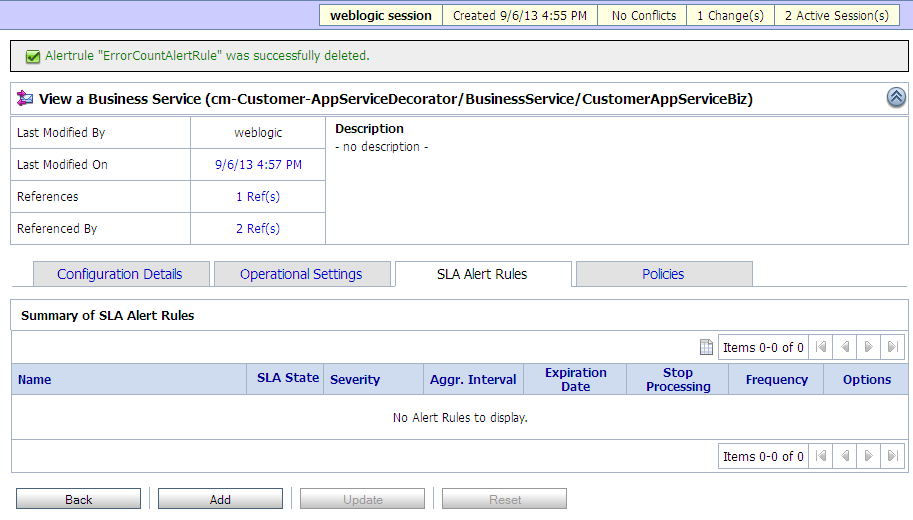Open table customization icon above the alert rules table
Screen dimensions: 913x520
pos(706,347)
